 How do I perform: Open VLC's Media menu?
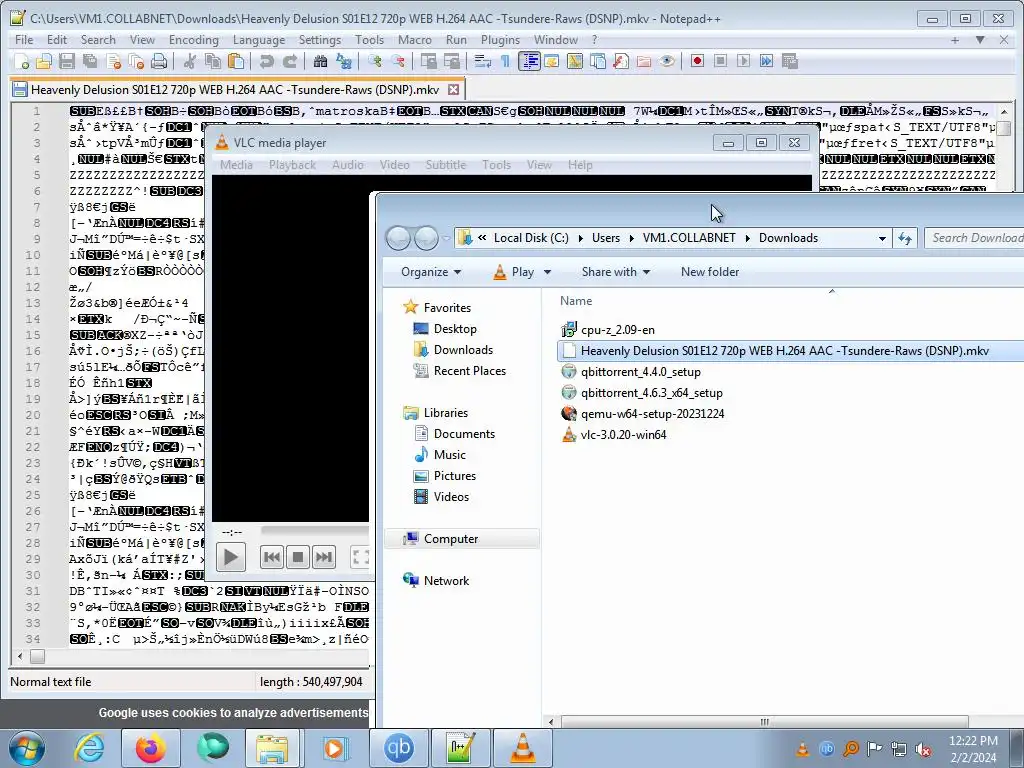click(x=236, y=165)
